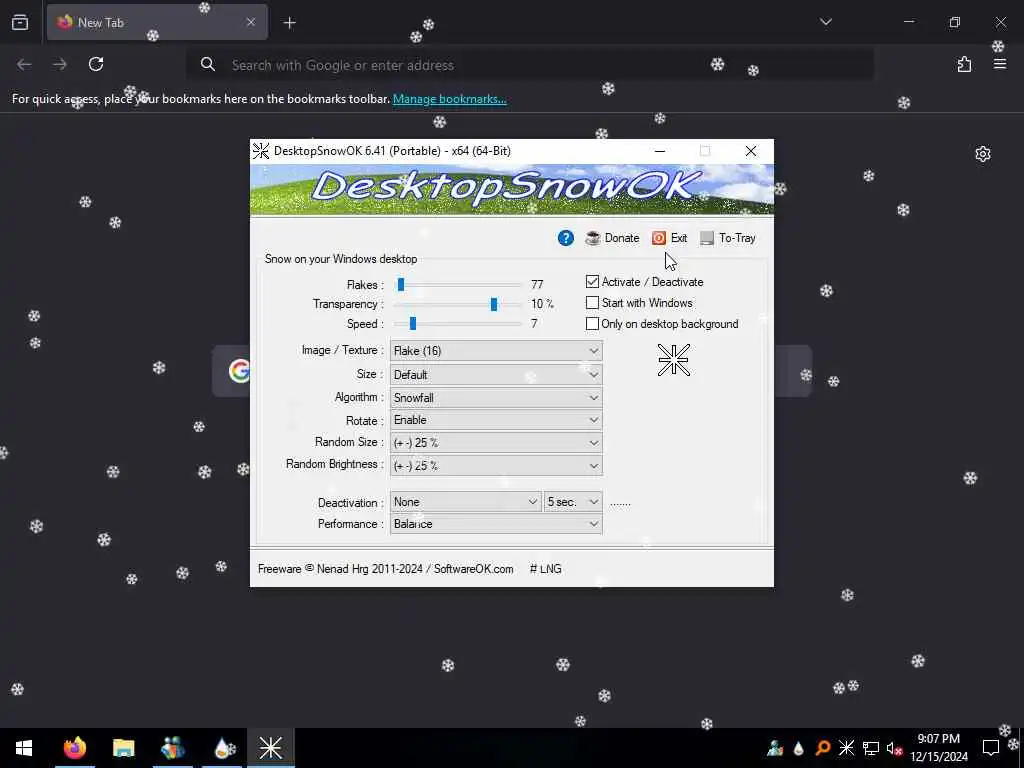1024x768 pixels.
Task: Open the 5 sec. duration dropdown
Action: click(573, 502)
